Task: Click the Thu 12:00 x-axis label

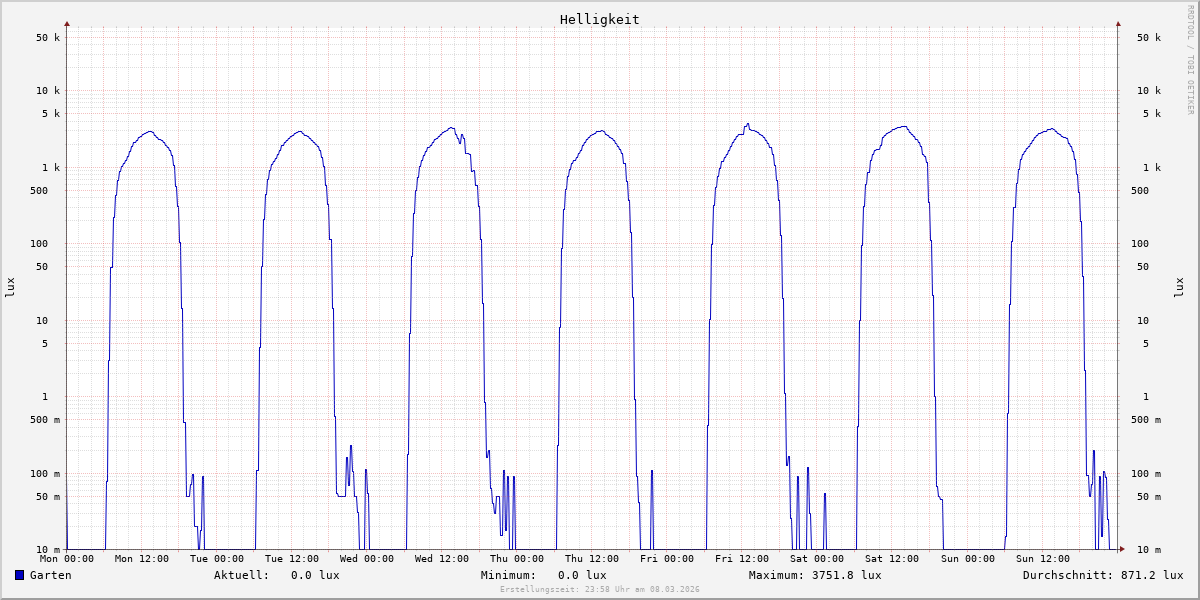Action: click(x=592, y=559)
